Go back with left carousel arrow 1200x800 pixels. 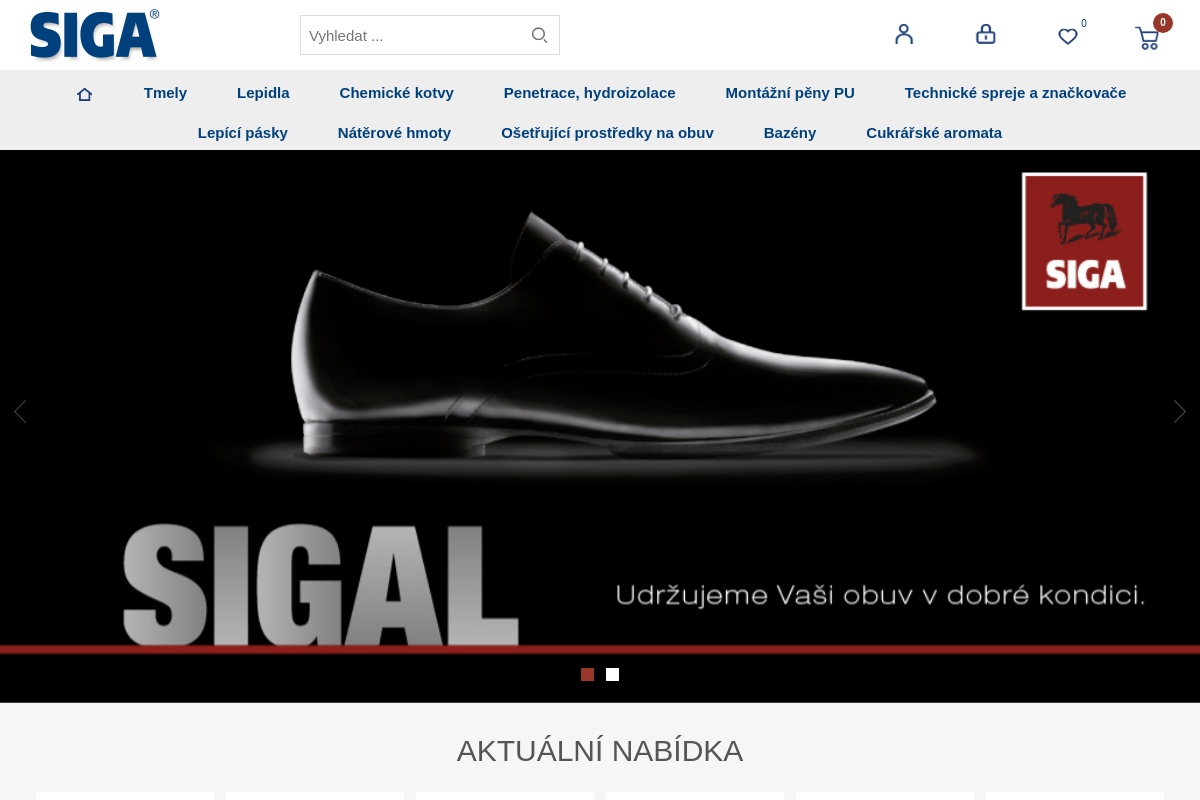[x=20, y=411]
